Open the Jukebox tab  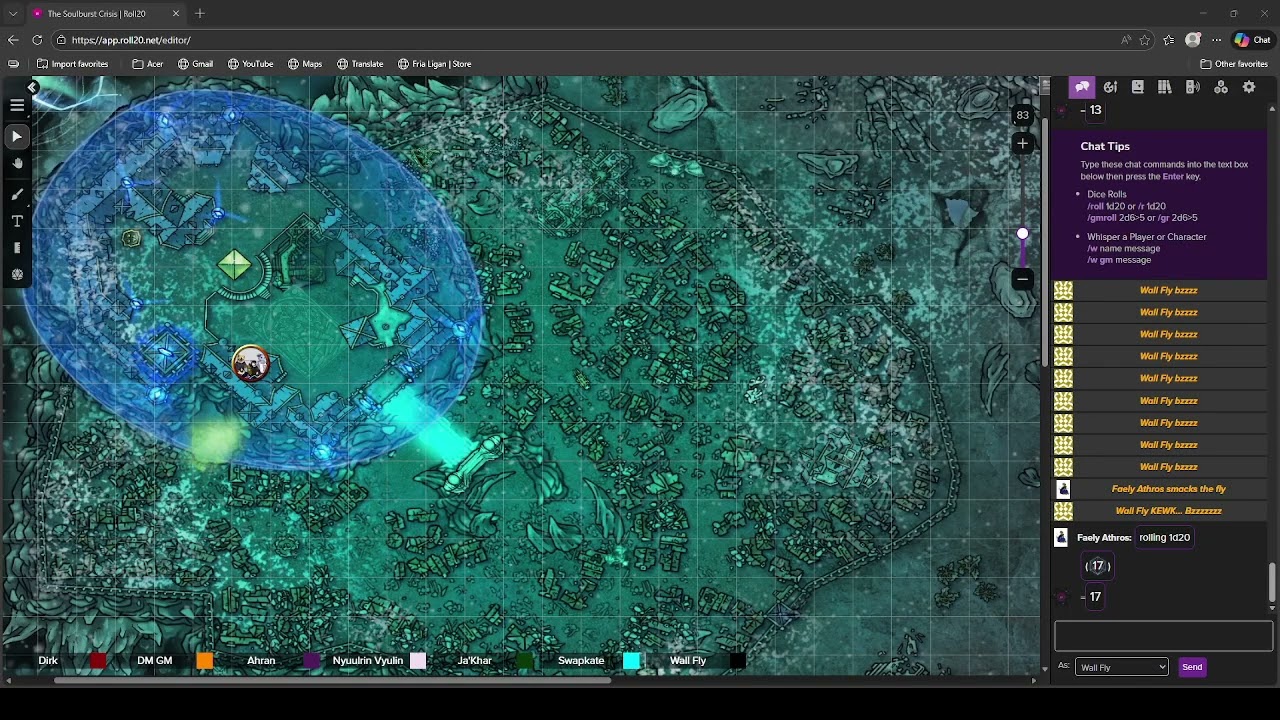point(1193,87)
